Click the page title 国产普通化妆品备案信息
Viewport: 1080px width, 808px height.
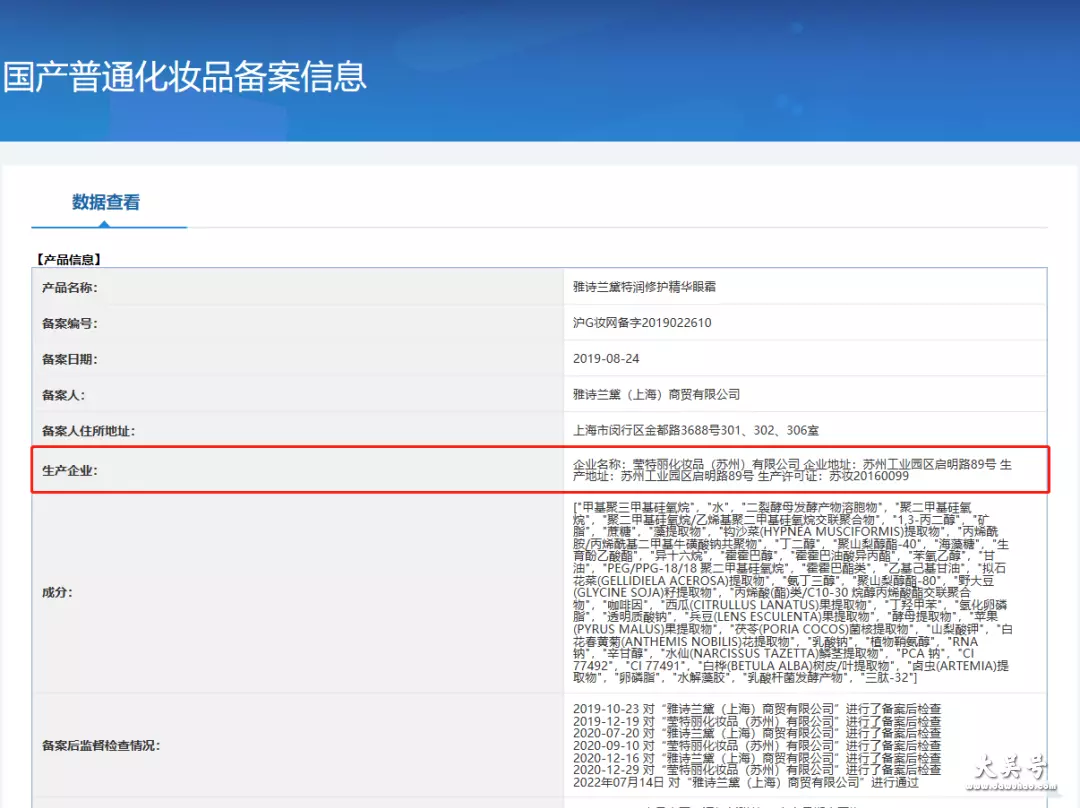[x=185, y=76]
